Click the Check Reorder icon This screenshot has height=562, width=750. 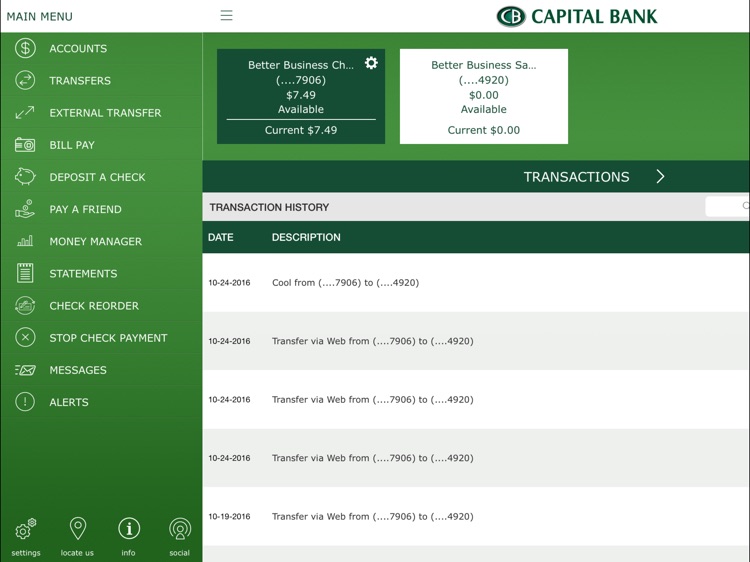pos(25,305)
